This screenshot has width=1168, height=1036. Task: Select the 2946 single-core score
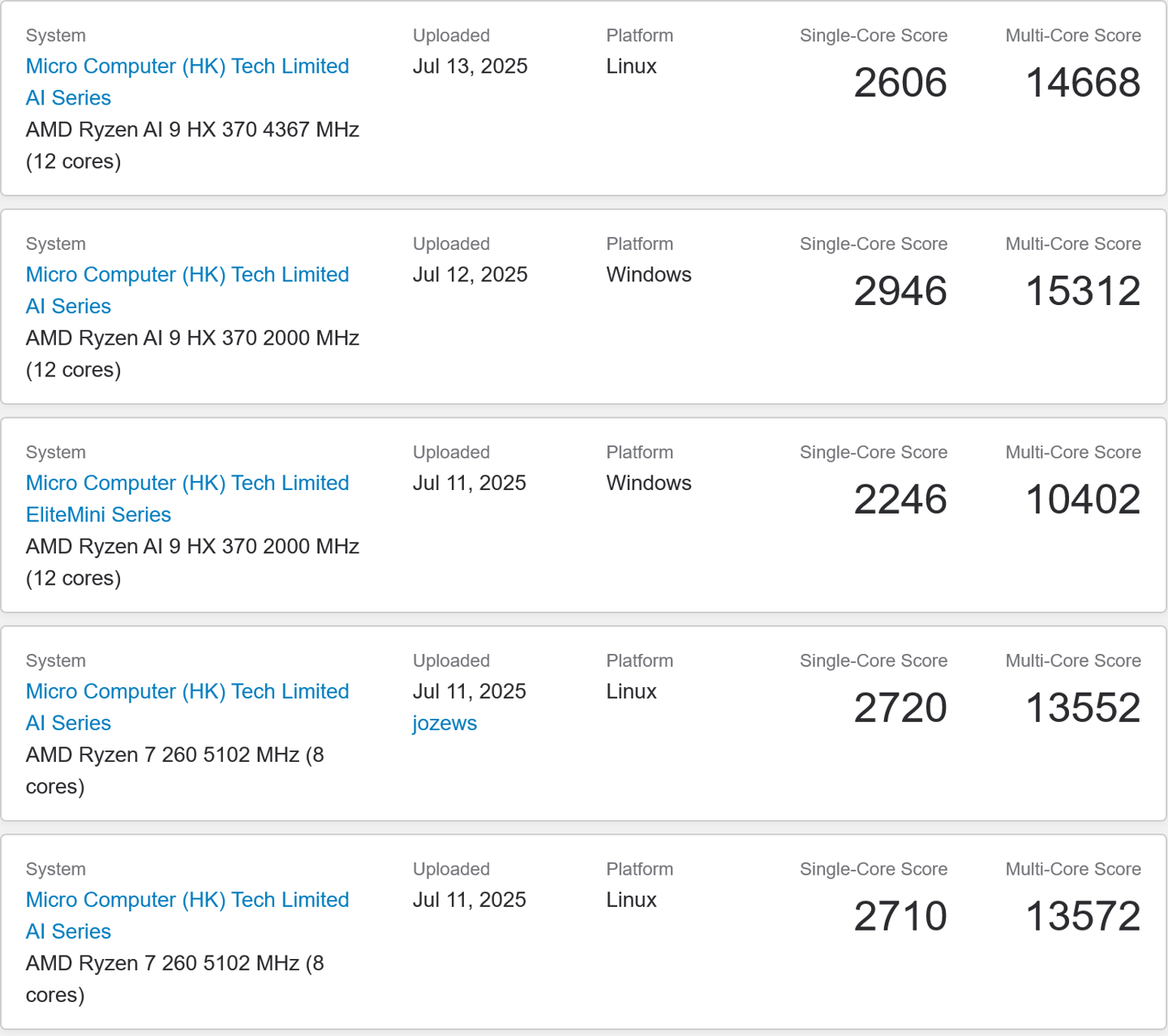900,291
